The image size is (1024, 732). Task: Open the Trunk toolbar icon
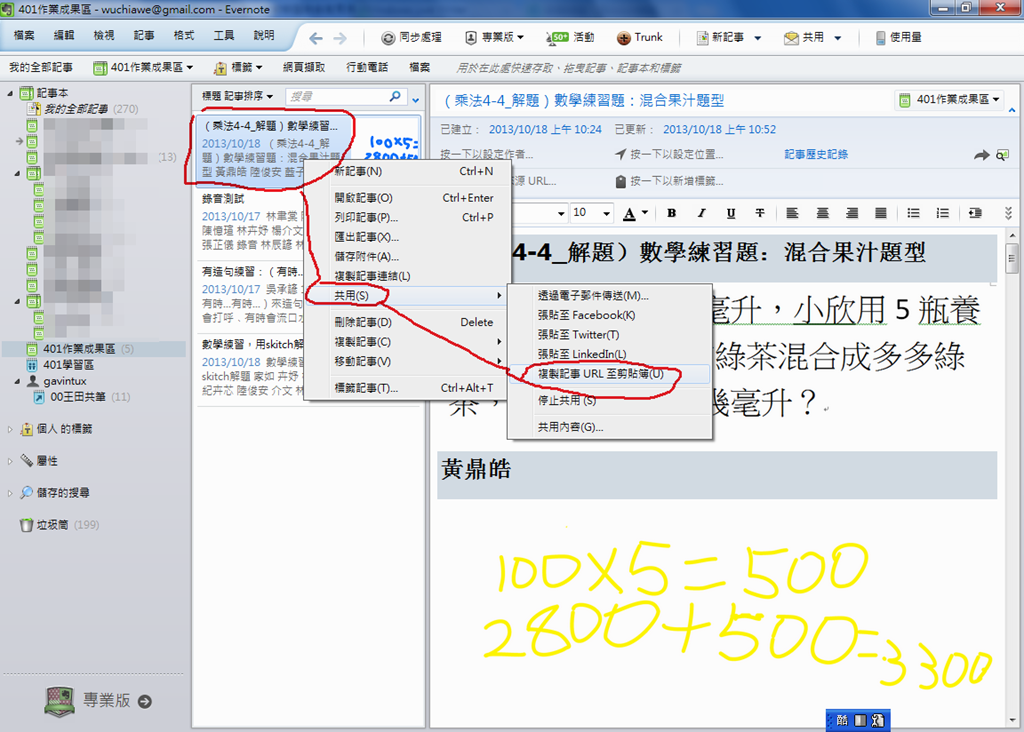(x=622, y=38)
